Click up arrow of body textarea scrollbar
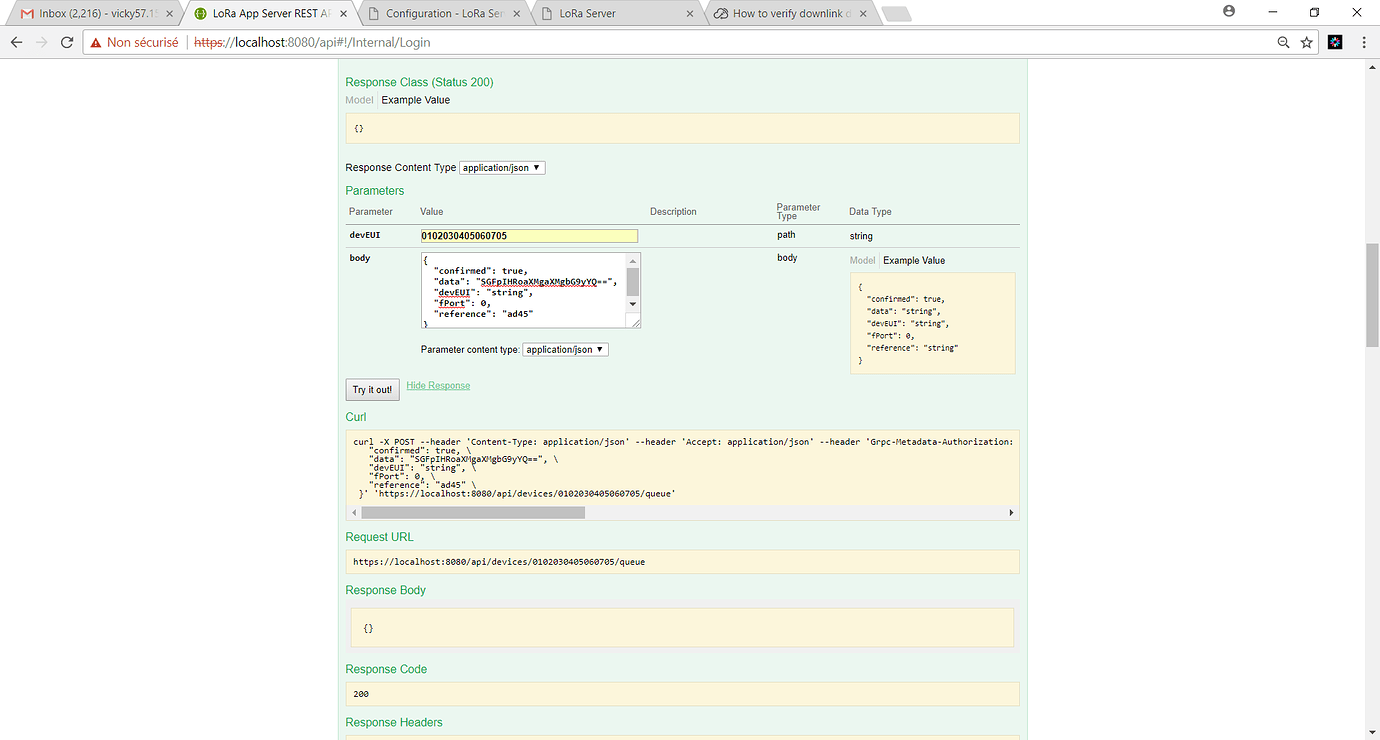 click(x=633, y=260)
